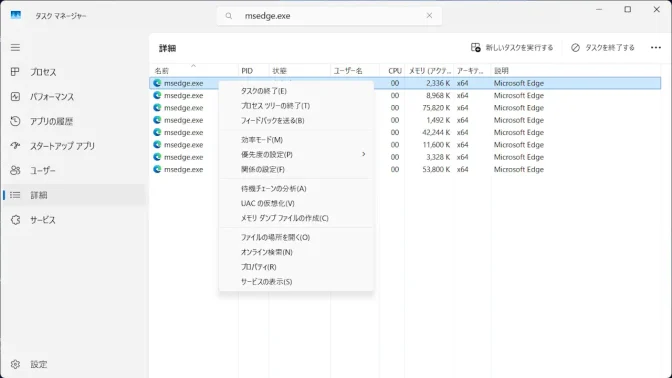Viewport: 672px width, 378px height.
Task: Minimize the Task Manager window
Action: point(599,9)
